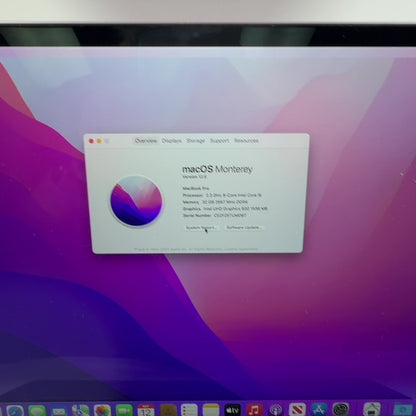Open the Support tab
The image size is (416, 416).
220,141
